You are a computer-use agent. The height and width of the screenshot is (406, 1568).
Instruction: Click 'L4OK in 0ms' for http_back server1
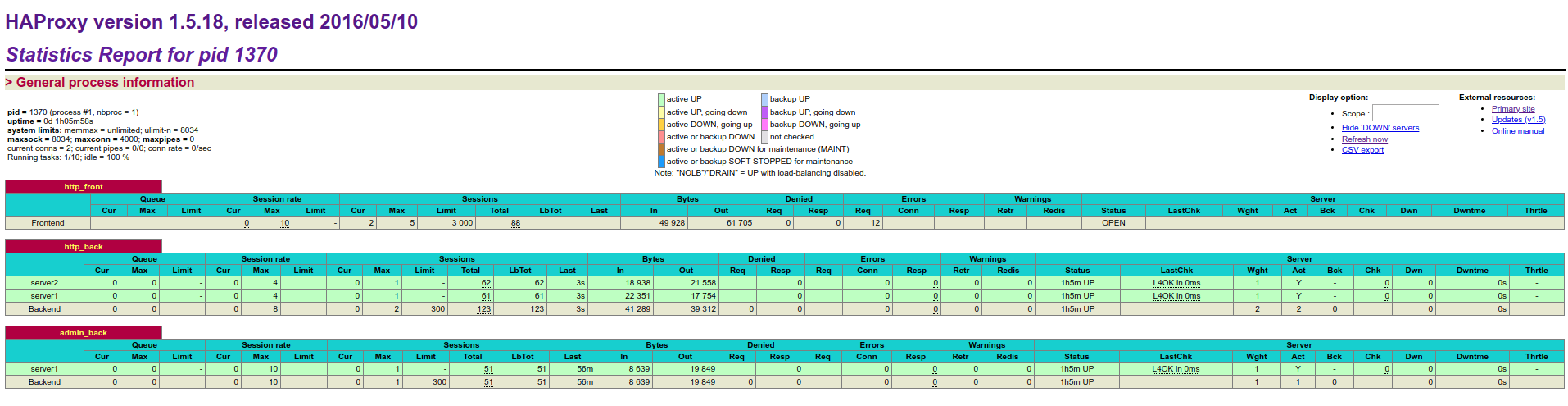click(1176, 296)
